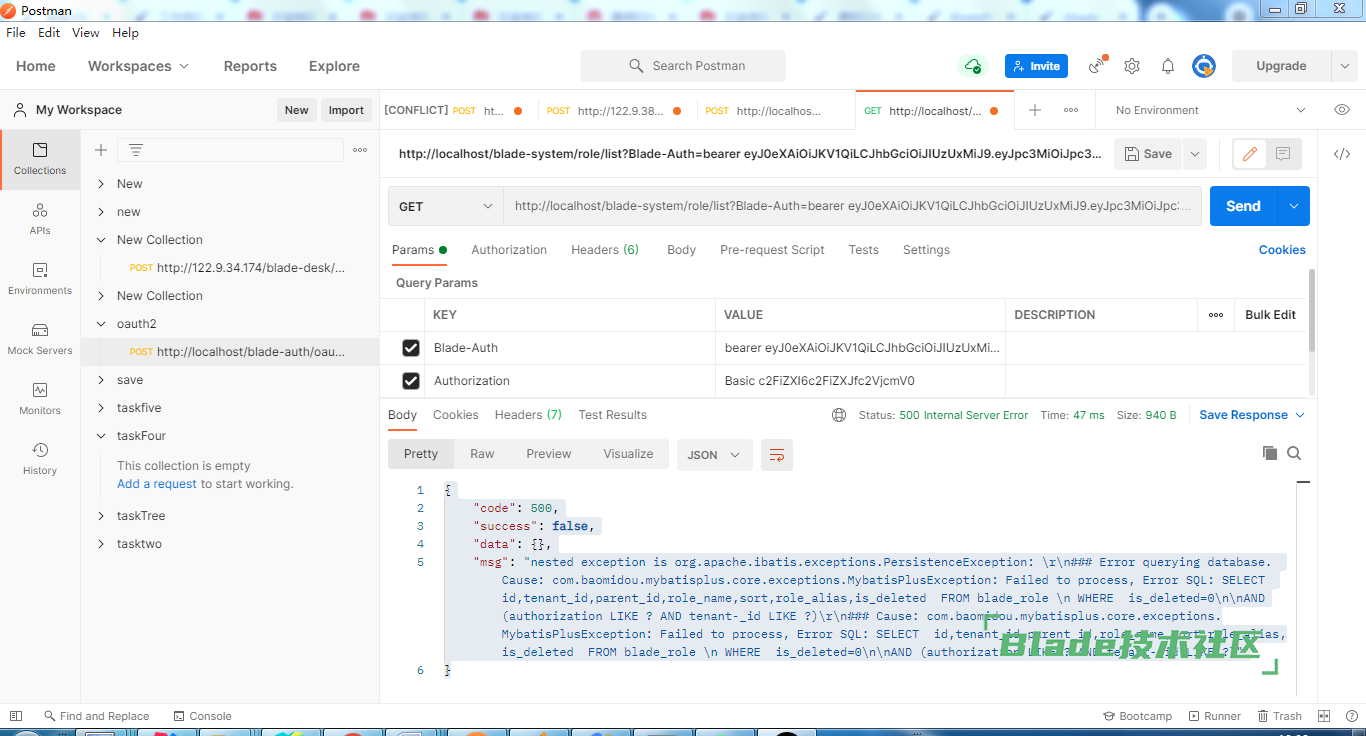Image resolution: width=1366 pixels, height=736 pixels.
Task: Open the History sidebar section
Action: tap(40, 459)
